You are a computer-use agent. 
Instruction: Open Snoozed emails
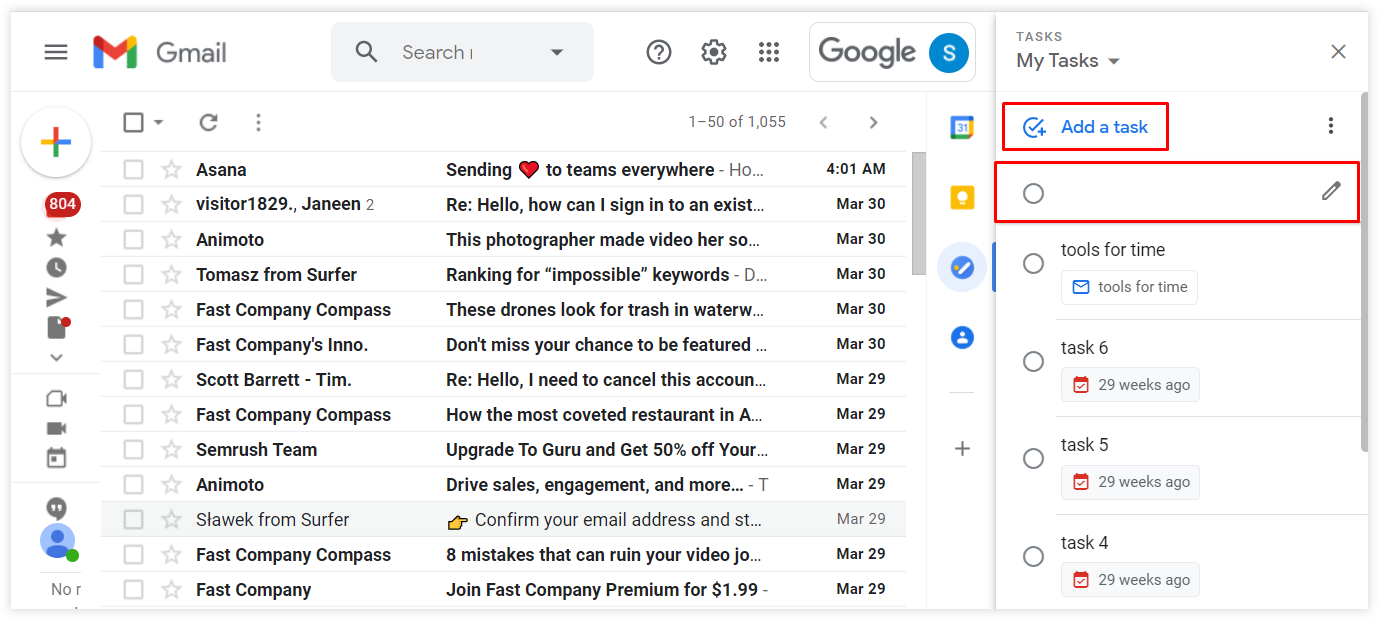pos(56,267)
